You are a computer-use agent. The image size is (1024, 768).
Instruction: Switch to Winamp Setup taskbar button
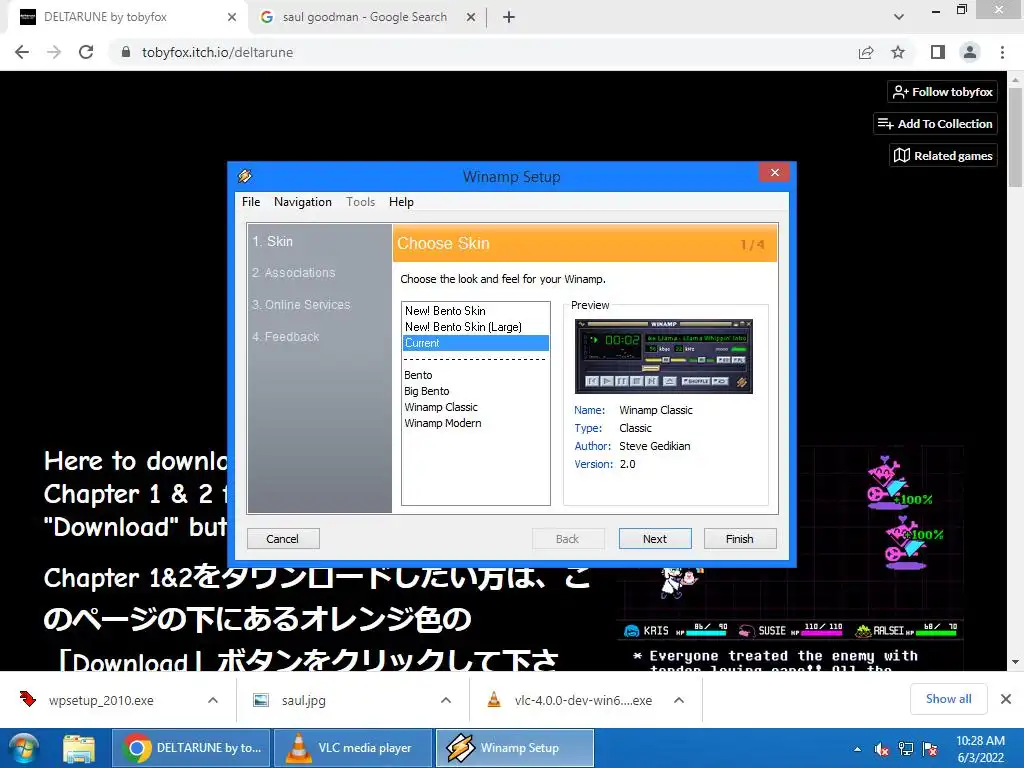pyautogui.click(x=515, y=748)
